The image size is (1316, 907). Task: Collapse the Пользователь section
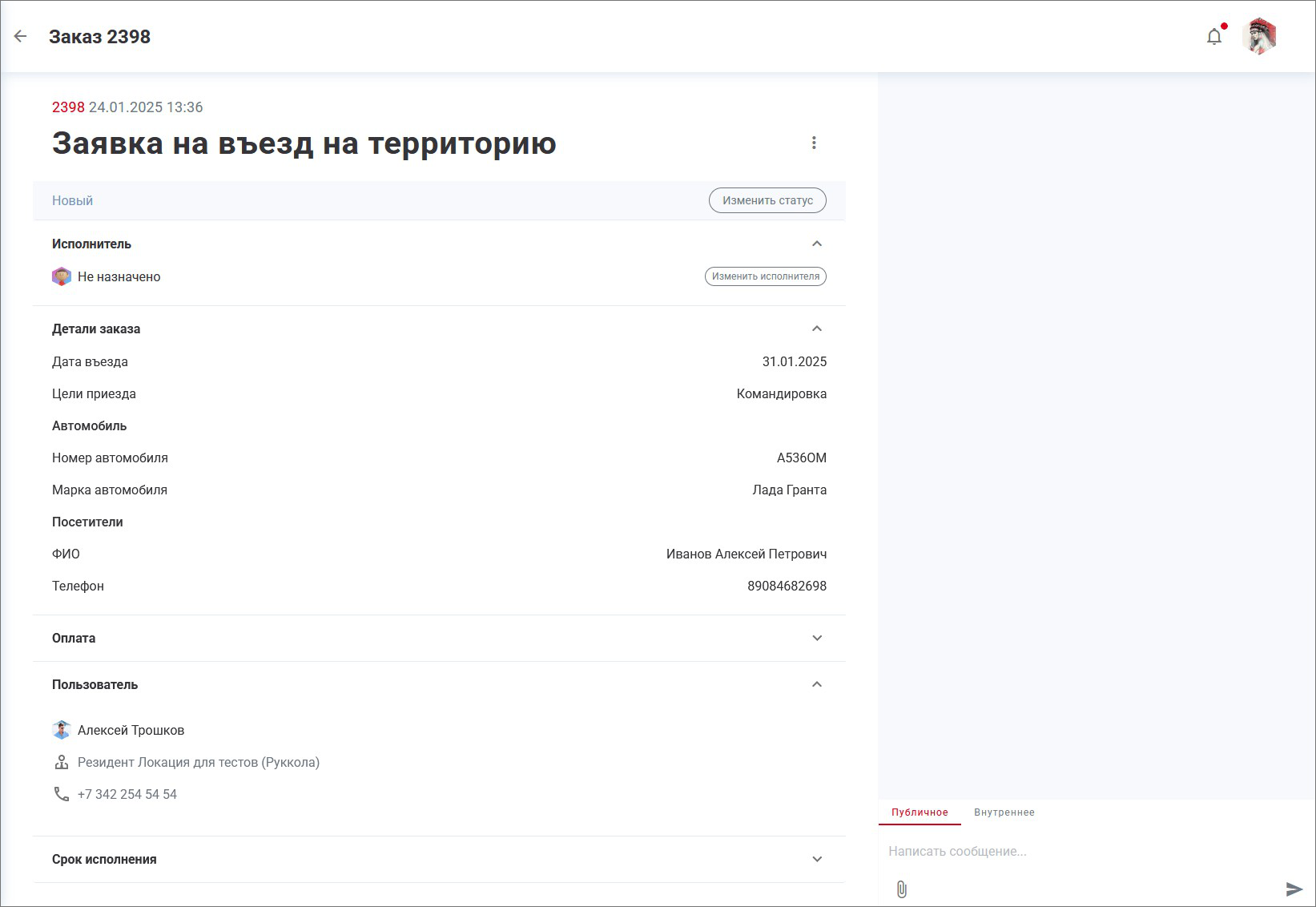(x=817, y=684)
